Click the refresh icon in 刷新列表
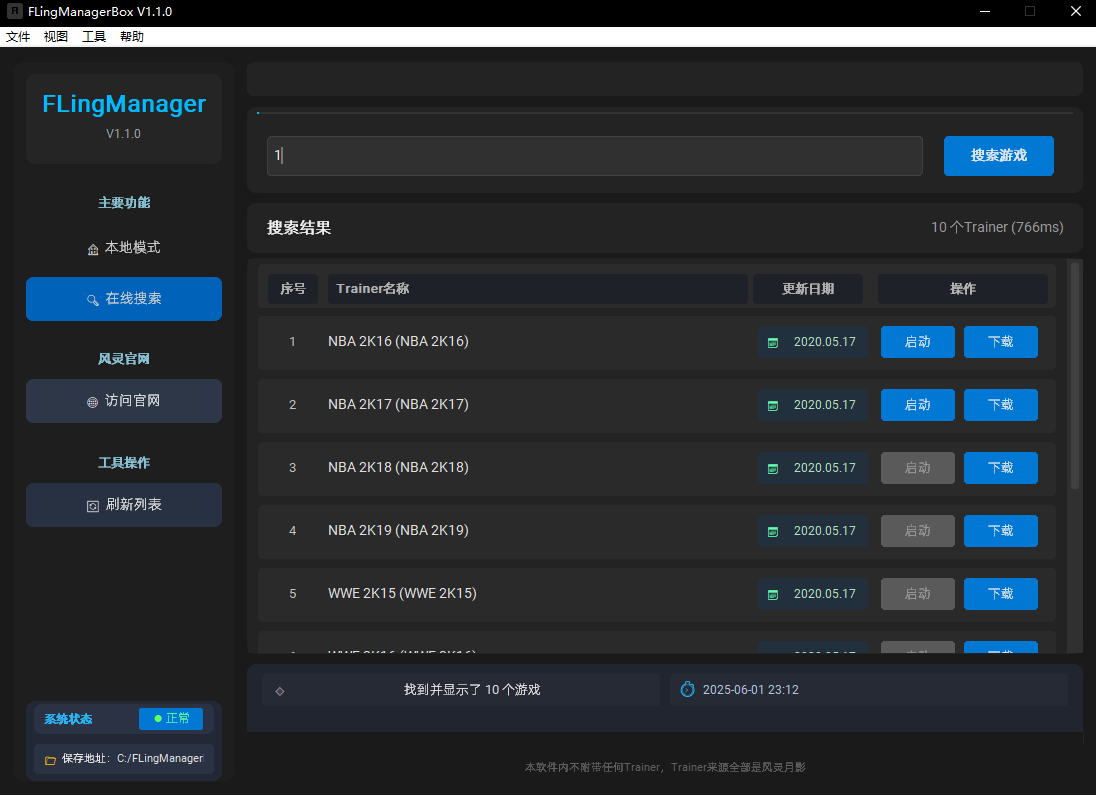This screenshot has width=1096, height=795. [x=92, y=506]
